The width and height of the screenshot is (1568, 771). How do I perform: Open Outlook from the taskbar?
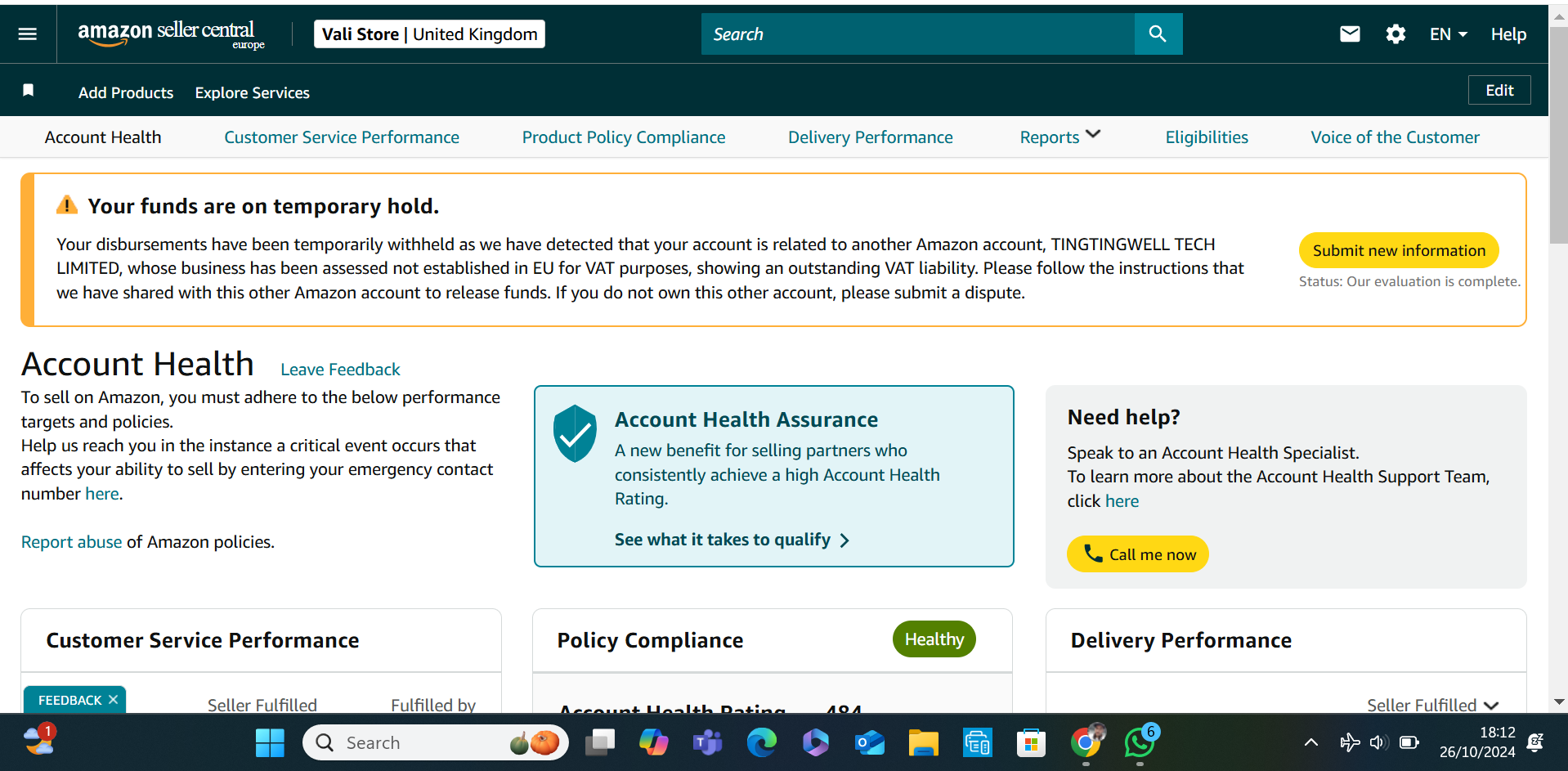[x=869, y=742]
